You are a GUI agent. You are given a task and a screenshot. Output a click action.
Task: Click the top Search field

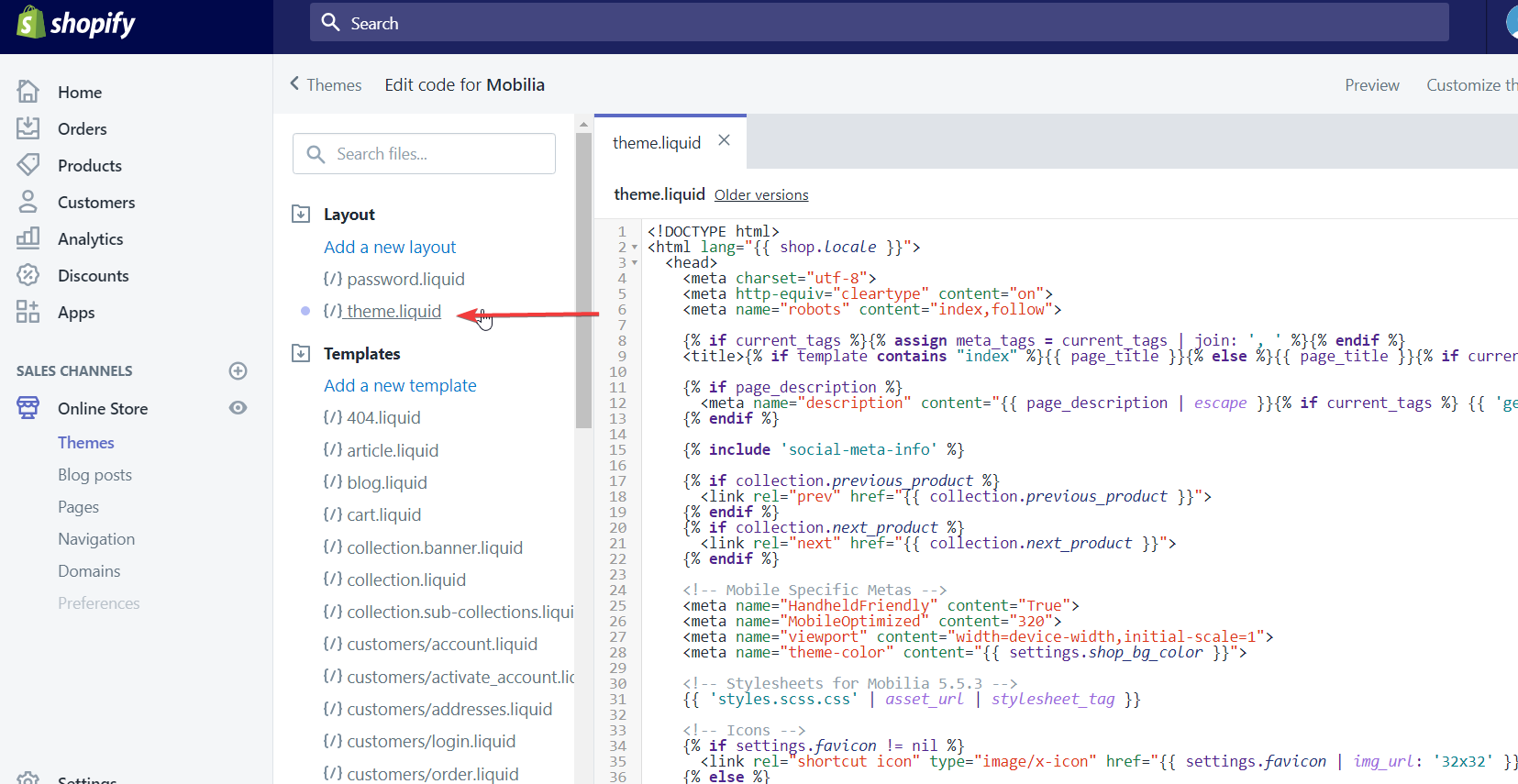point(880,22)
